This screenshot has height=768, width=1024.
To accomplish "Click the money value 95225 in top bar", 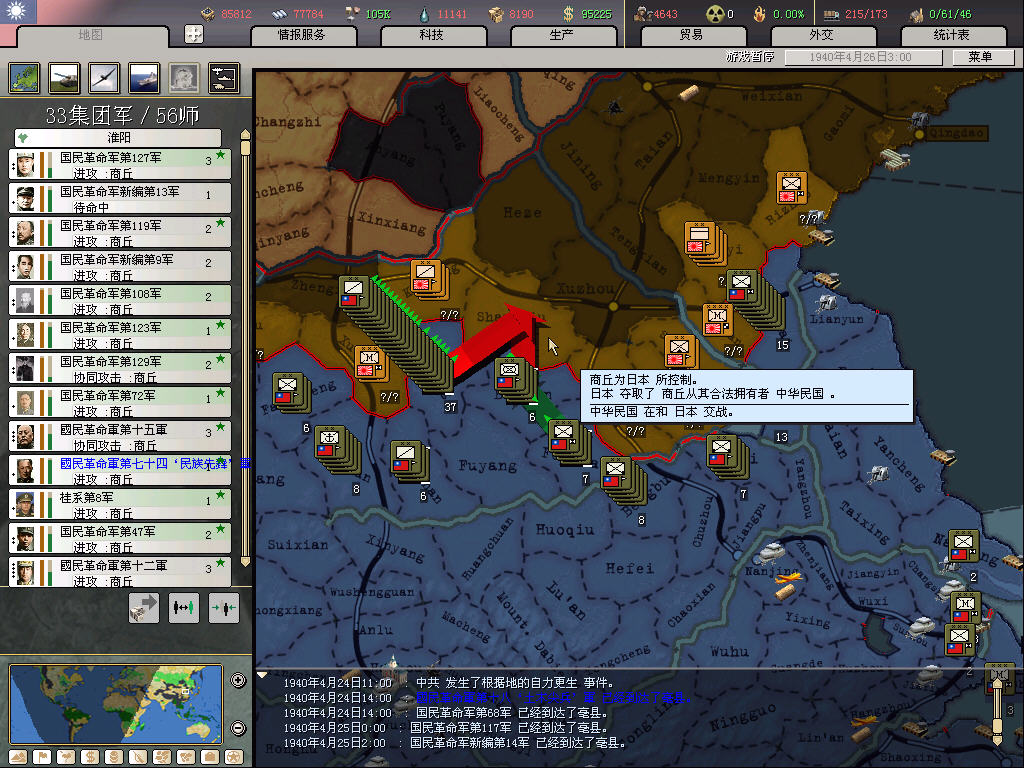I will pyautogui.click(x=596, y=14).
